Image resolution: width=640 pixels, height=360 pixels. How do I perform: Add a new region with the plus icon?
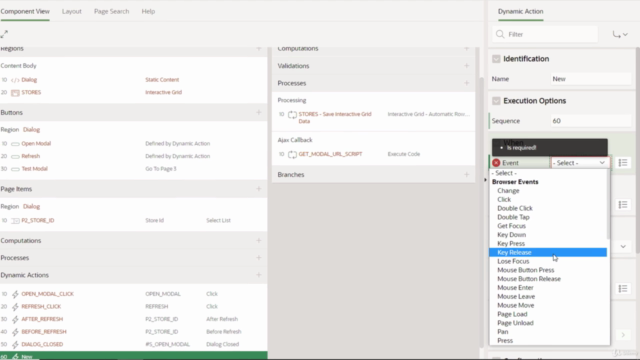(258, 49)
